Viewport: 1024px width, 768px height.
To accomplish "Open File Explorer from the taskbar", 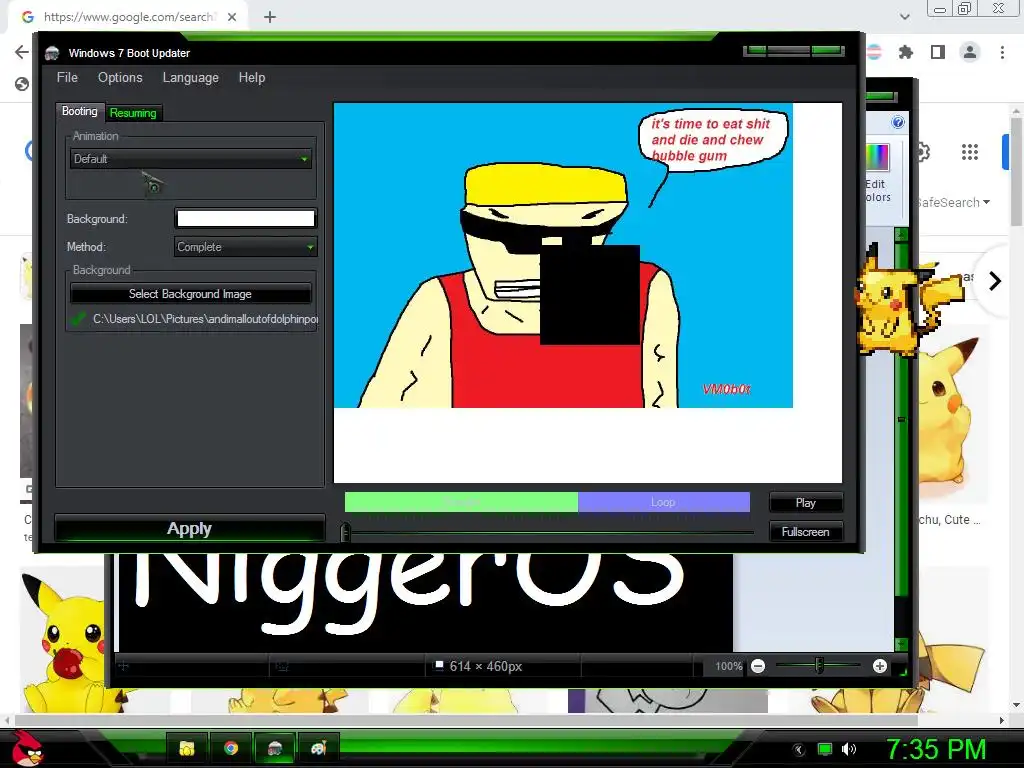I will pyautogui.click(x=187, y=748).
